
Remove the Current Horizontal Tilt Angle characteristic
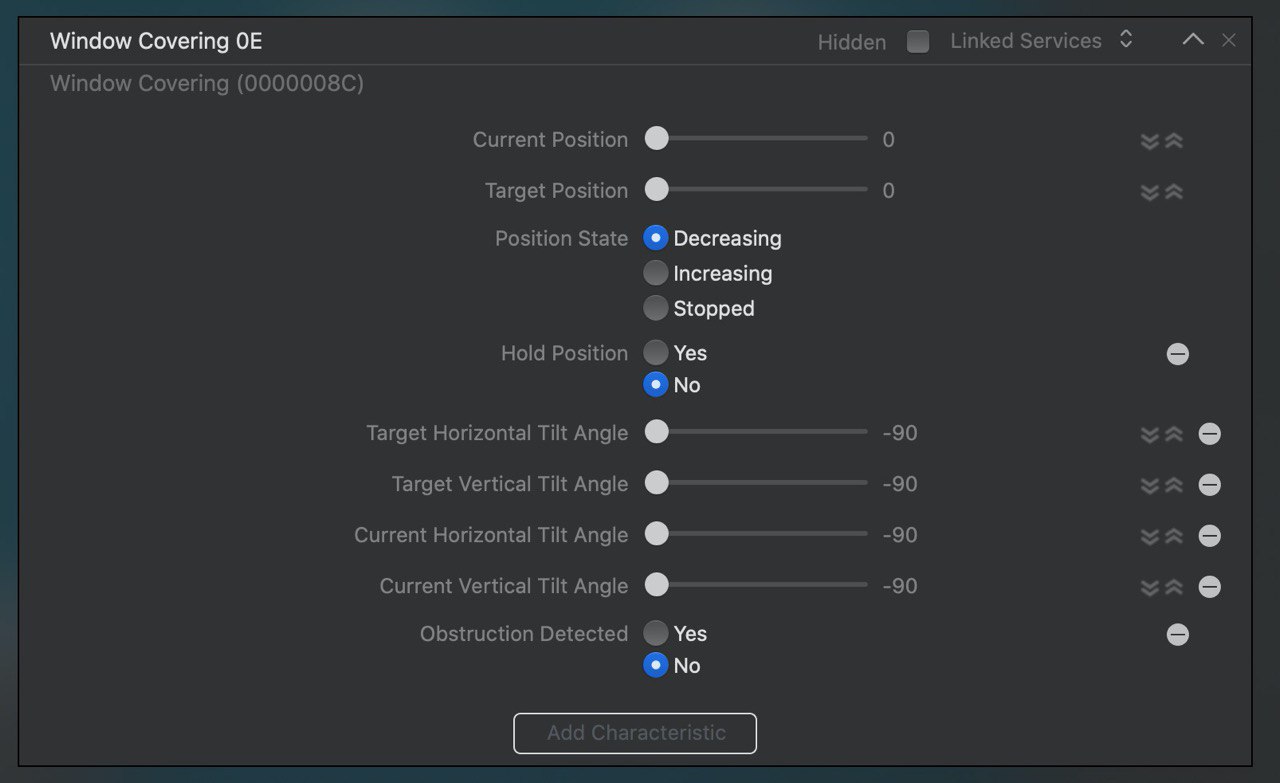pos(1210,536)
